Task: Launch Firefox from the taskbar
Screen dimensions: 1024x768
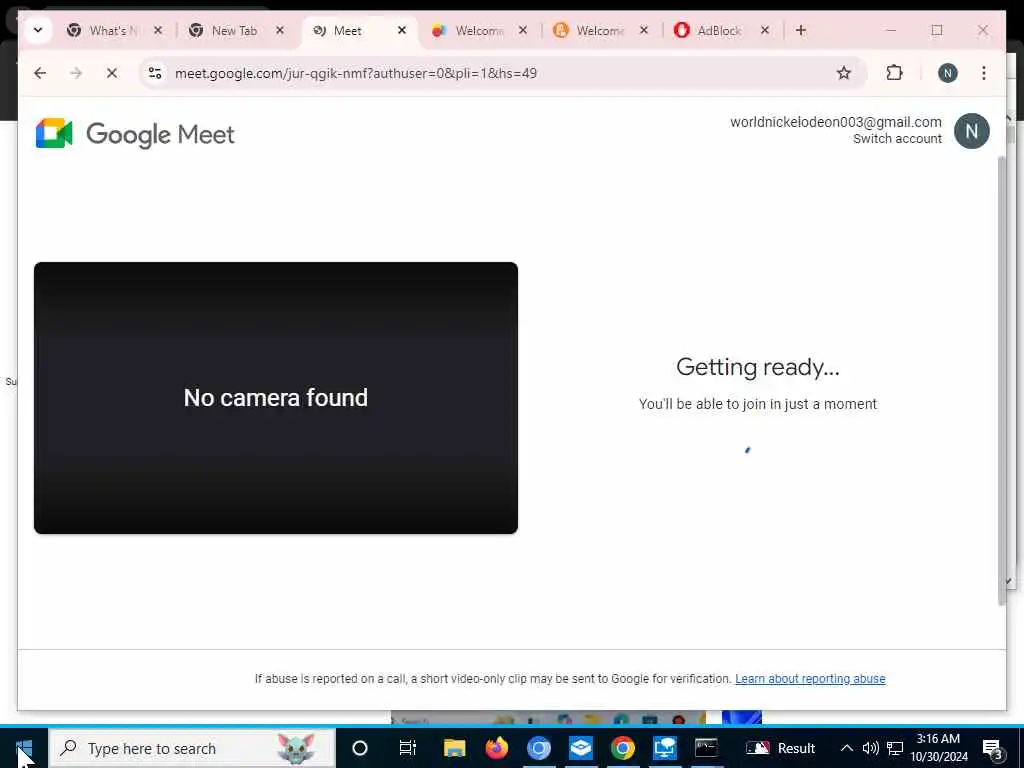Action: (496, 748)
